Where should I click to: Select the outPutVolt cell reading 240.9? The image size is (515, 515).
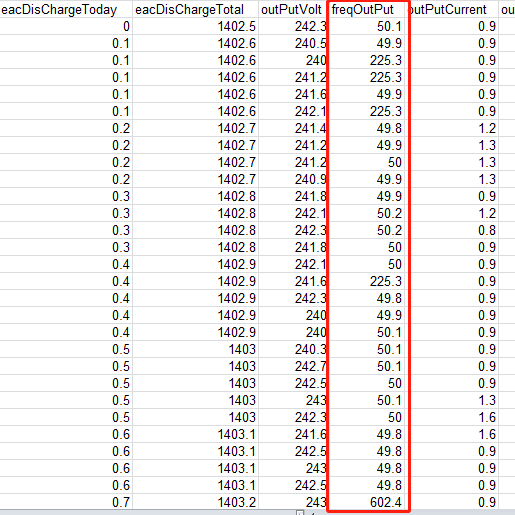[x=292, y=179]
